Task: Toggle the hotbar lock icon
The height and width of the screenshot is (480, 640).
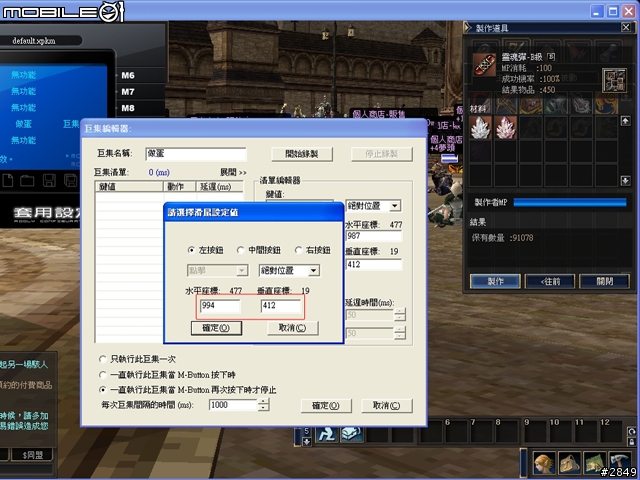Action: click(632, 442)
